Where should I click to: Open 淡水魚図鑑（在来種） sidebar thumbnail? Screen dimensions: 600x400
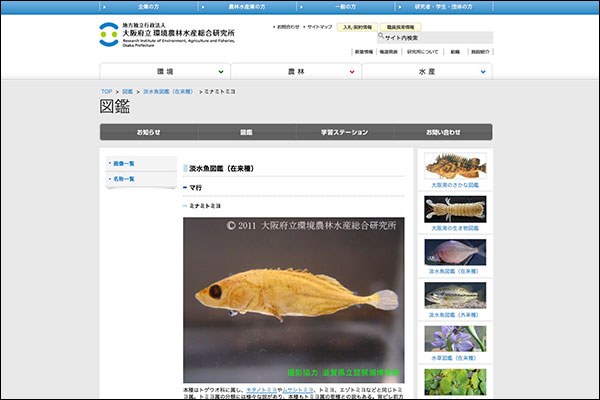tap(455, 251)
